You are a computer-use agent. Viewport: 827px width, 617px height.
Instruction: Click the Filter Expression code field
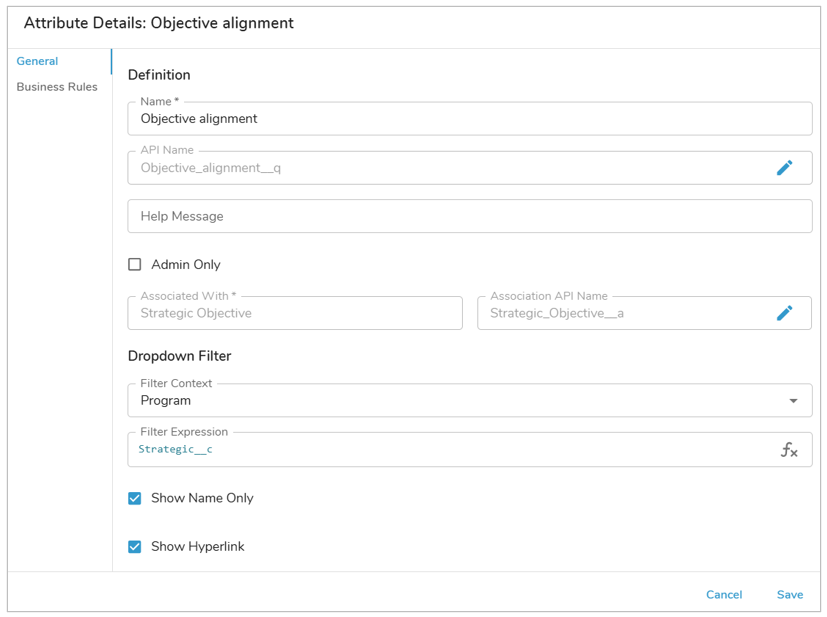click(450, 450)
